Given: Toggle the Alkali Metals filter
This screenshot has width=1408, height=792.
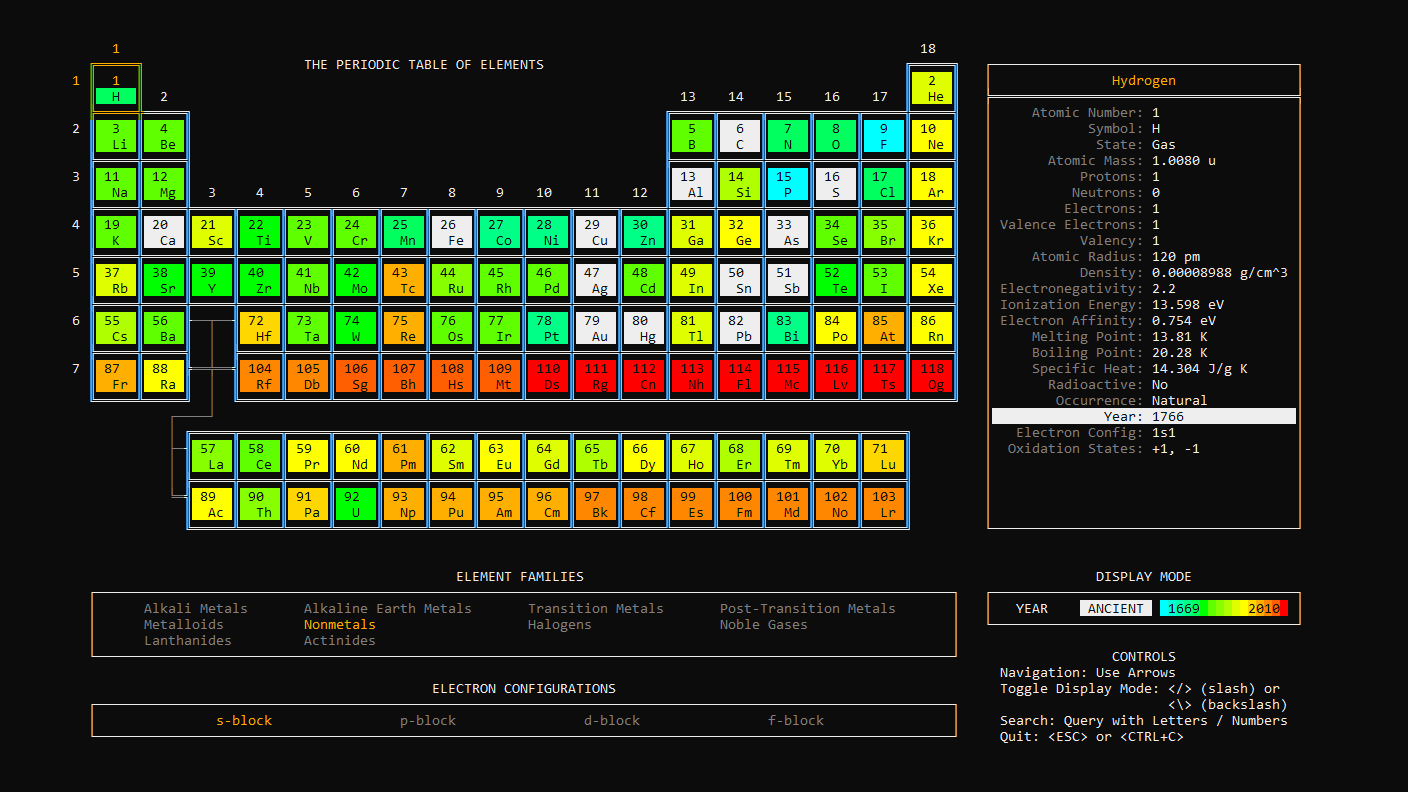Looking at the screenshot, I should coord(195,608).
